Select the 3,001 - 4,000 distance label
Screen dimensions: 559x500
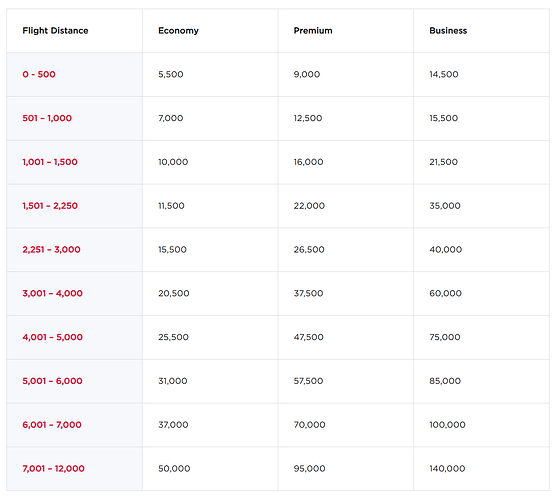click(52, 294)
